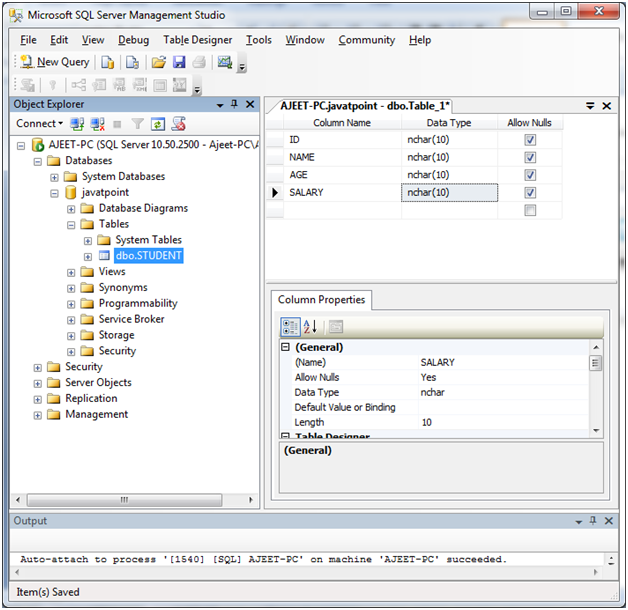Select the dbo.Table_1 document tab
628x610 pixels.
tap(364, 106)
